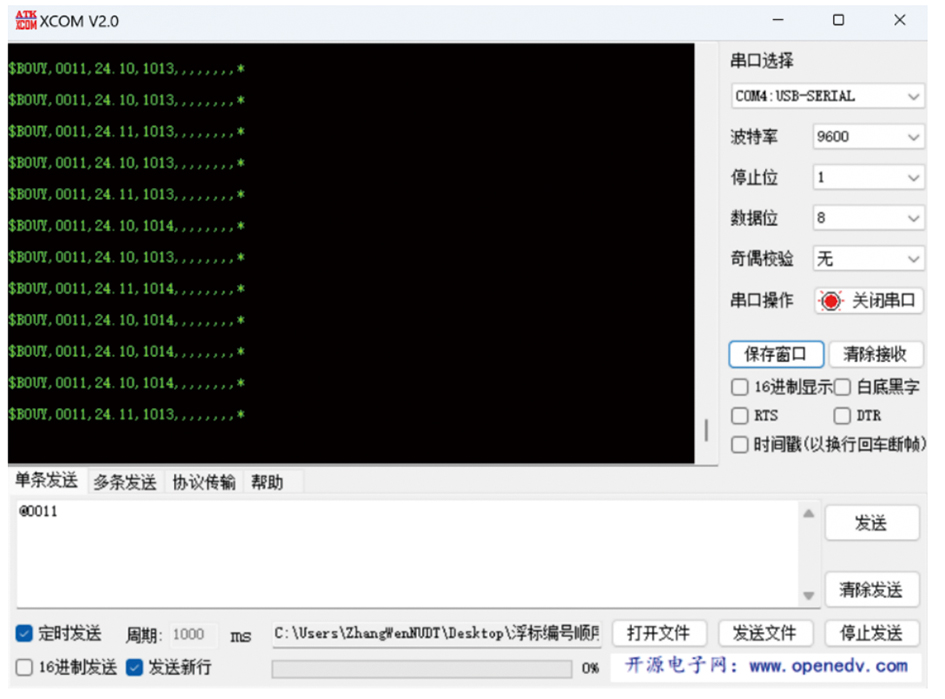The image size is (945, 699).
Task: Uncheck the 定时发送 checkbox
Action: tap(25, 634)
